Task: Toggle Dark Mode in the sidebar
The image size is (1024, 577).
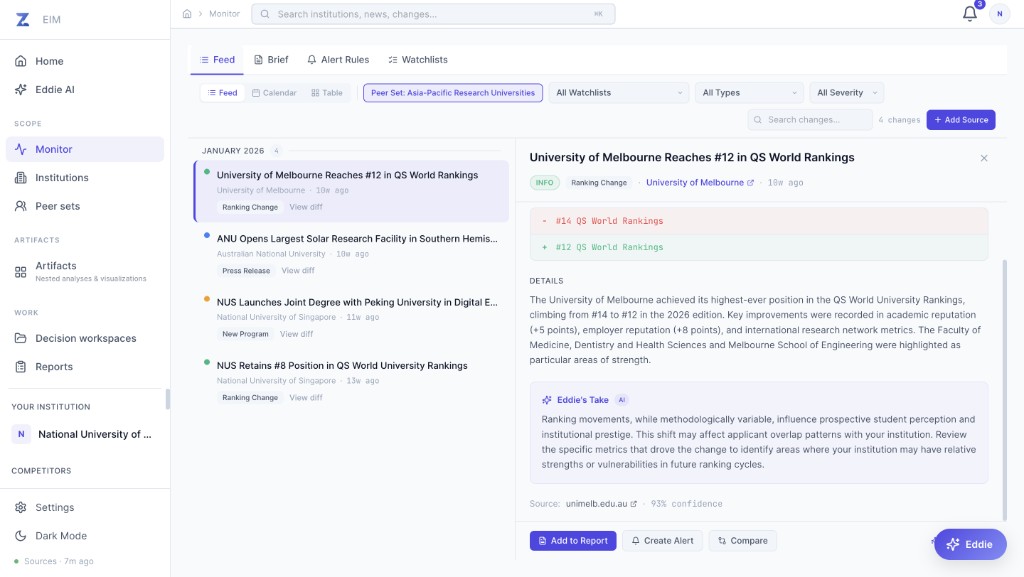Action: coord(60,535)
